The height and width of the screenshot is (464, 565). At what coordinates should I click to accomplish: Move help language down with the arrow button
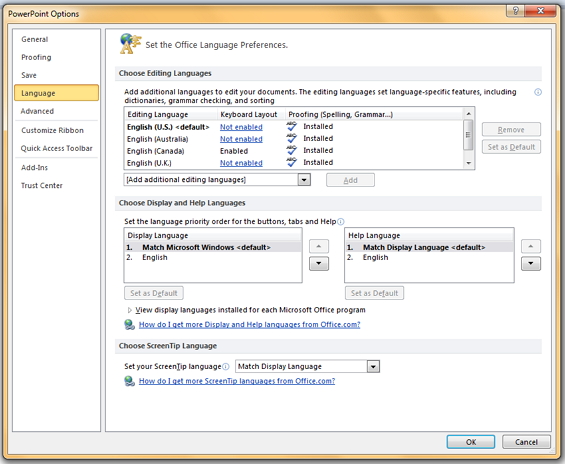coord(531,263)
